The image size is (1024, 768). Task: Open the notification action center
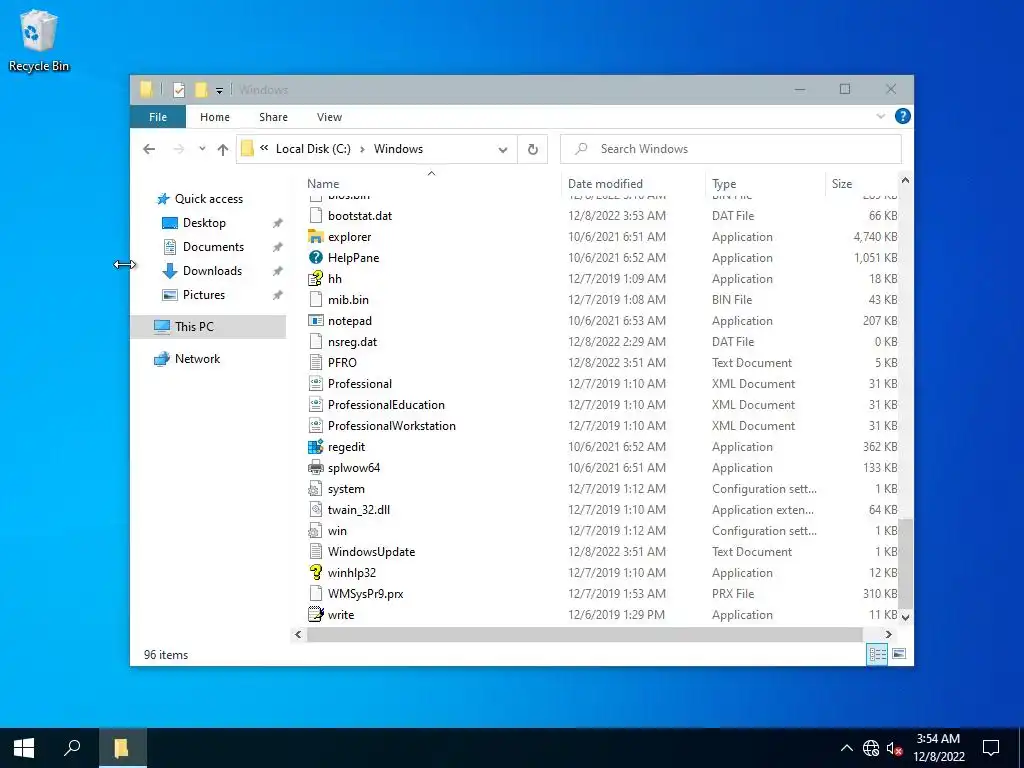pyautogui.click(x=991, y=748)
